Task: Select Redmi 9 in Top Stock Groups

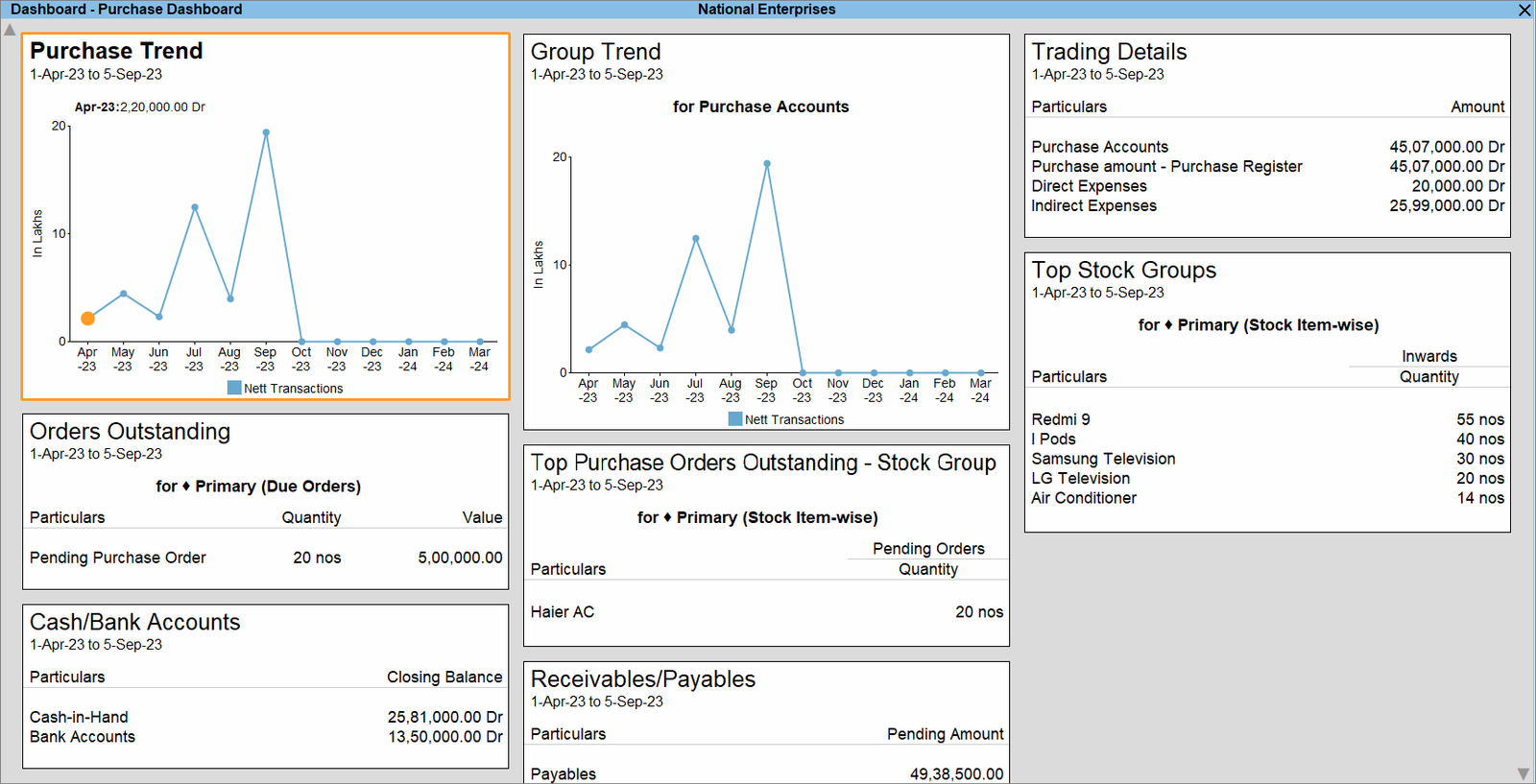Action: pos(1268,419)
